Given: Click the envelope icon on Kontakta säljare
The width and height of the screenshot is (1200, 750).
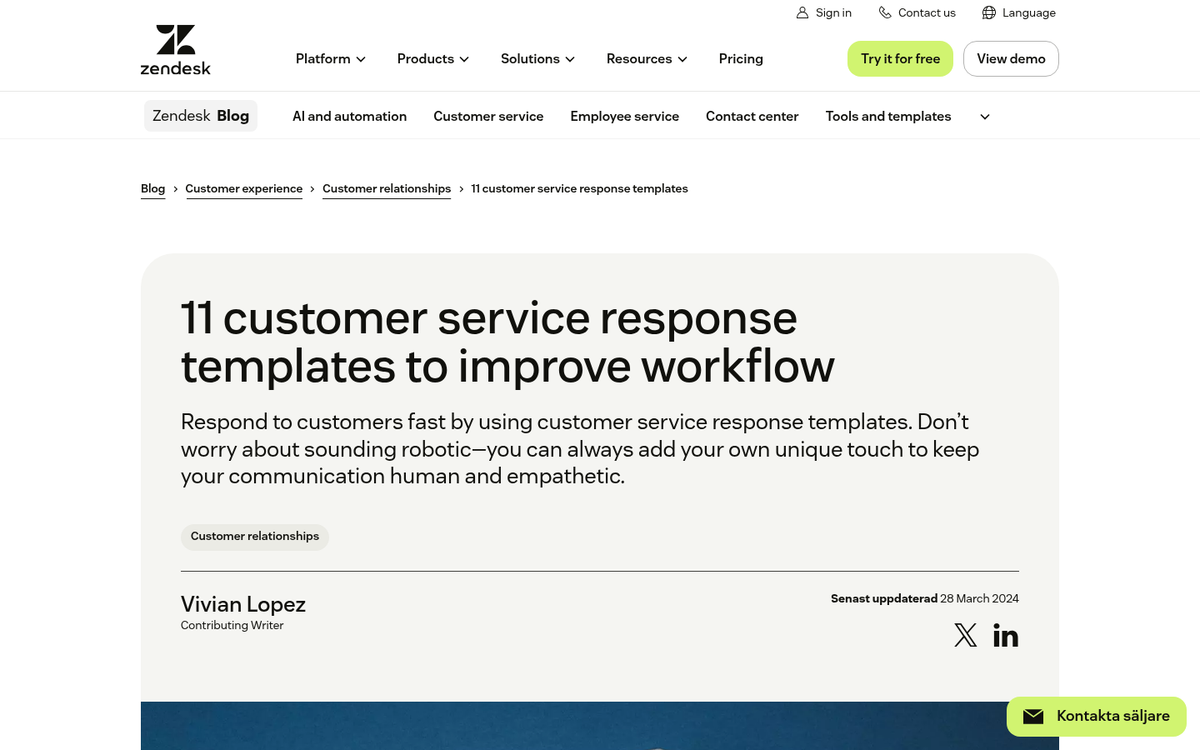Looking at the screenshot, I should 1033,716.
